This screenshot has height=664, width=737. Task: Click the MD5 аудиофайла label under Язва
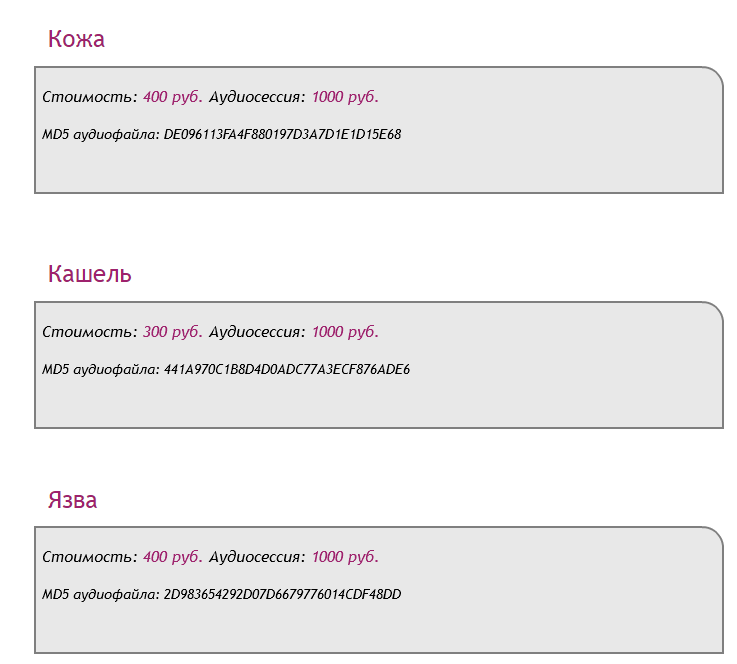click(101, 594)
